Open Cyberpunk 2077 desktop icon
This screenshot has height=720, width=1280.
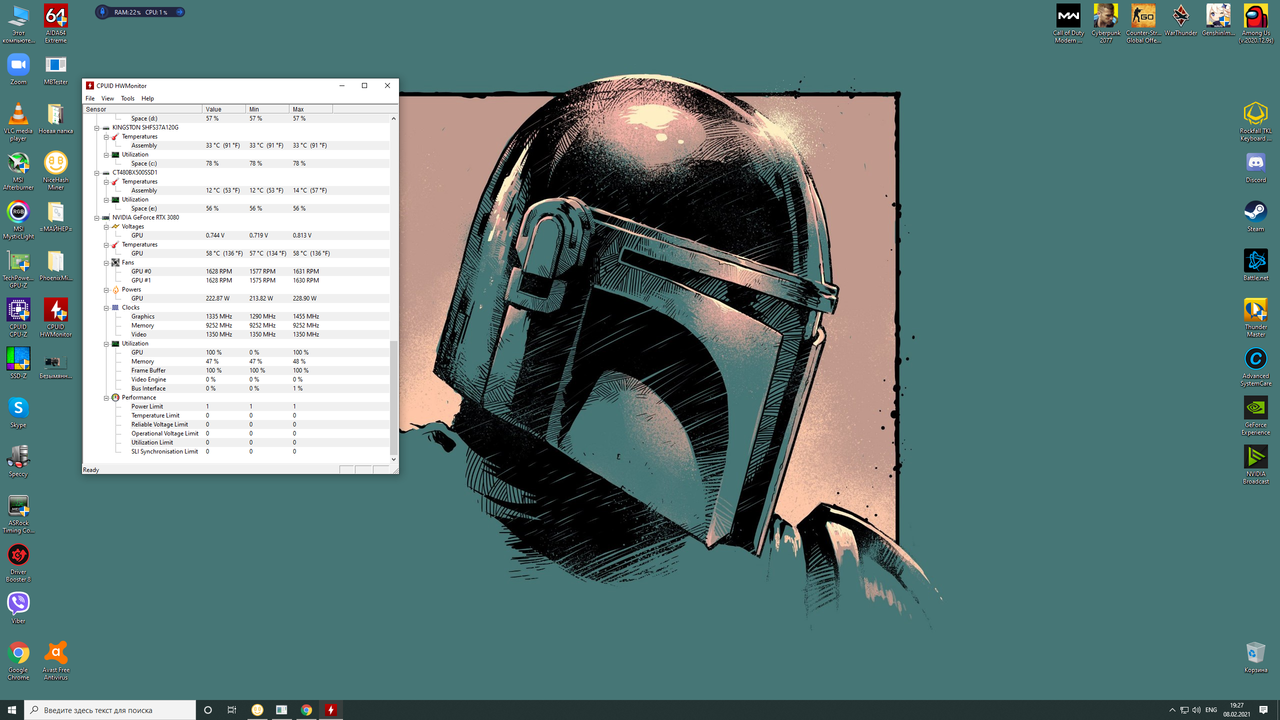point(1105,25)
